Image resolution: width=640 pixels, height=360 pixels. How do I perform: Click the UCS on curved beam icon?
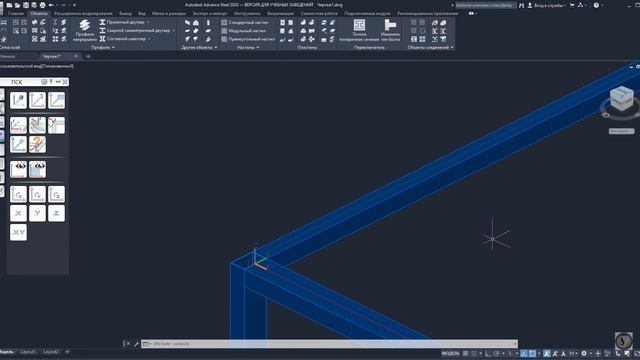37,125
